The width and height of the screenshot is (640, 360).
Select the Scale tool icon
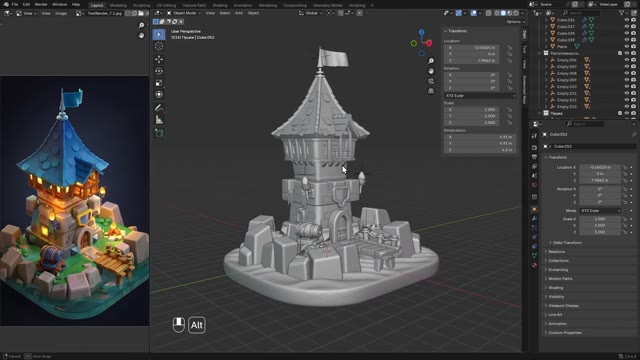click(159, 83)
